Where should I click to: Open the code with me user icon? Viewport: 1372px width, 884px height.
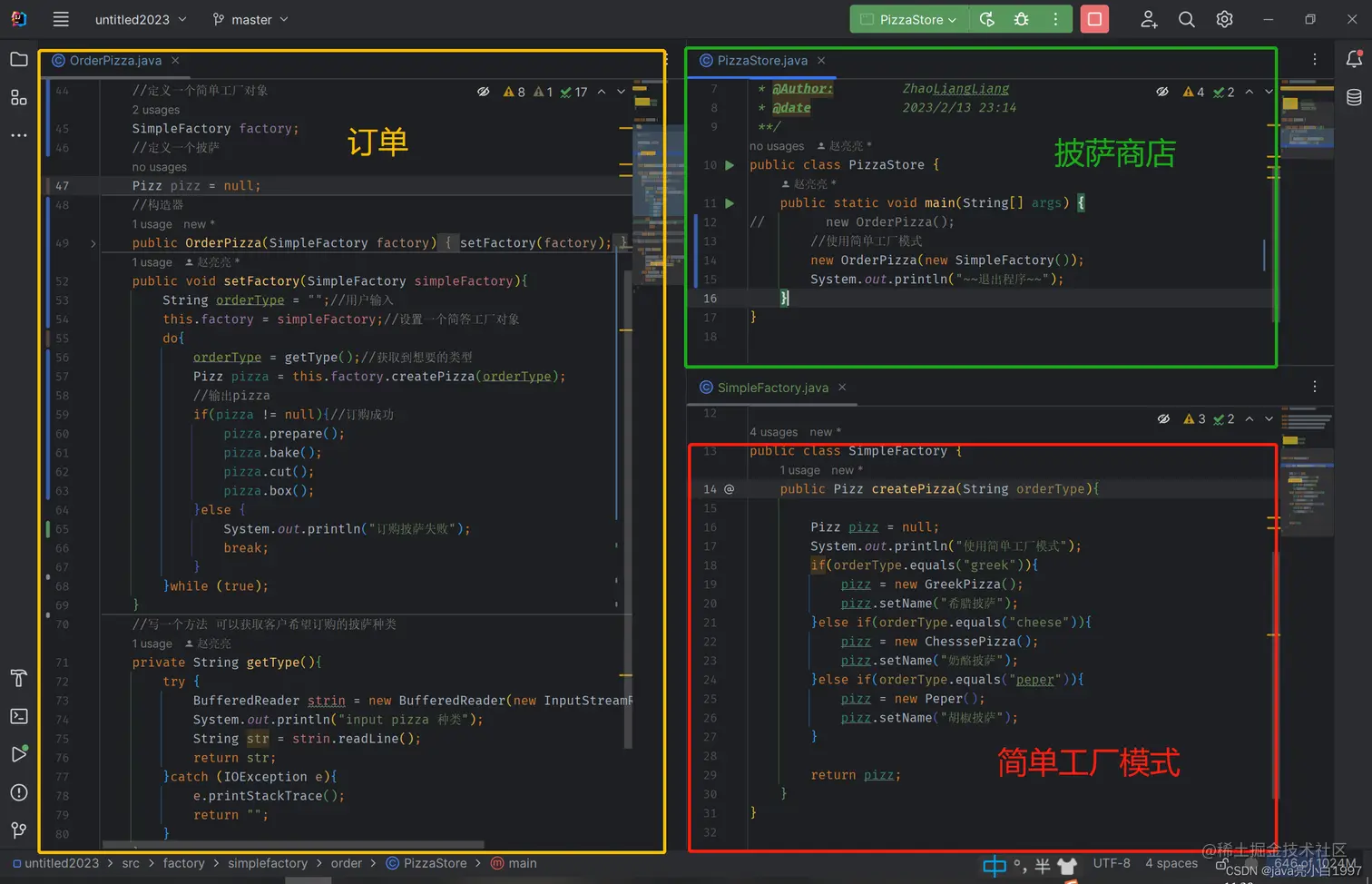point(1149,19)
